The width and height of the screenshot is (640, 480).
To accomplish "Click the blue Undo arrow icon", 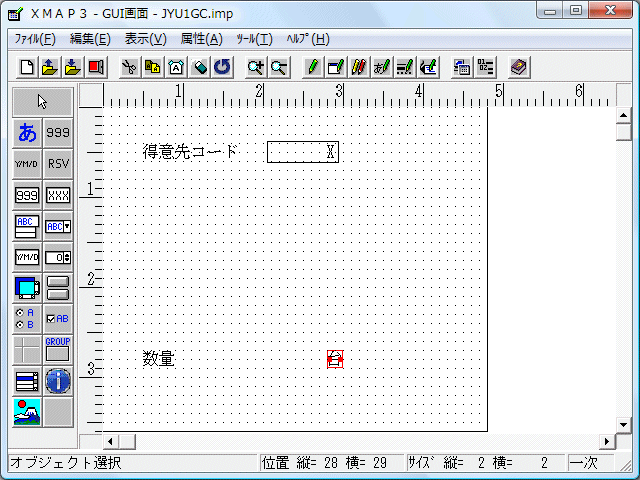I will click(222, 67).
